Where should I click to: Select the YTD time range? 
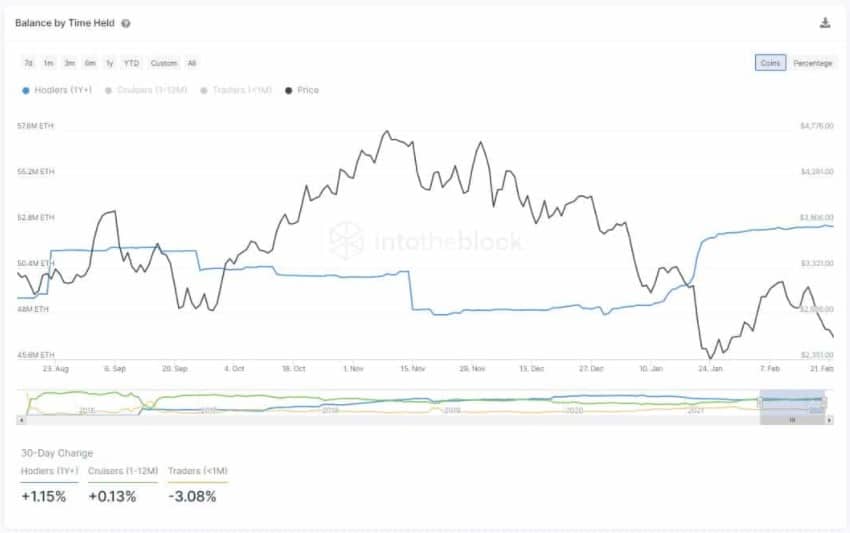click(131, 63)
